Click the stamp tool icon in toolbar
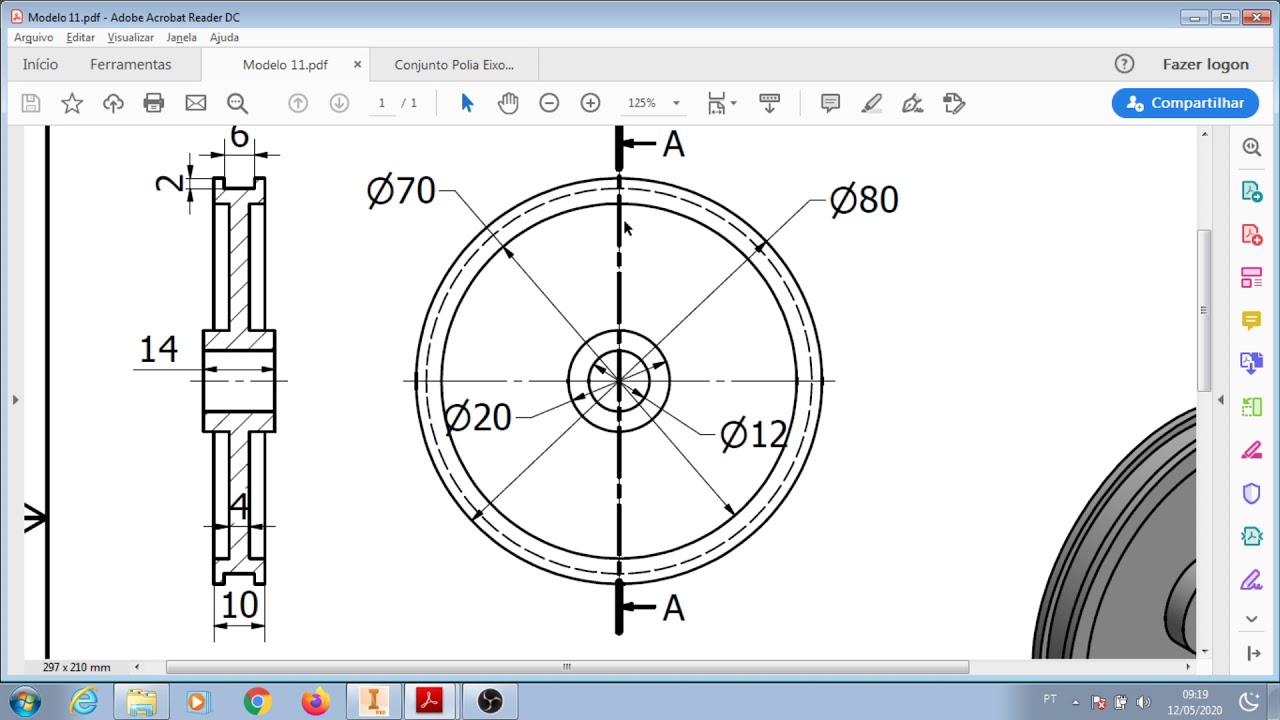This screenshot has width=1280, height=720. (954, 103)
